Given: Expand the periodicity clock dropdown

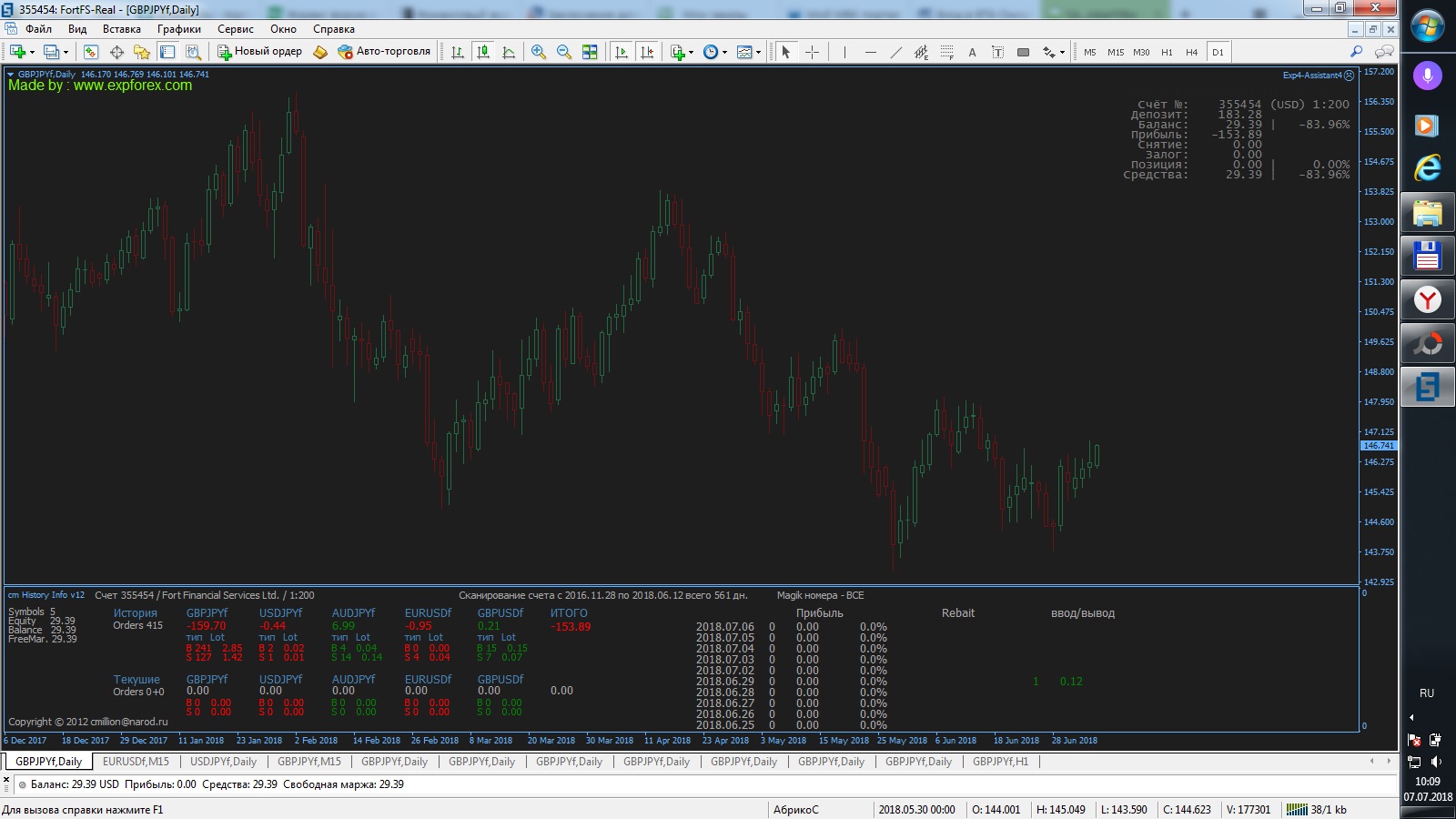Looking at the screenshot, I should [x=724, y=53].
